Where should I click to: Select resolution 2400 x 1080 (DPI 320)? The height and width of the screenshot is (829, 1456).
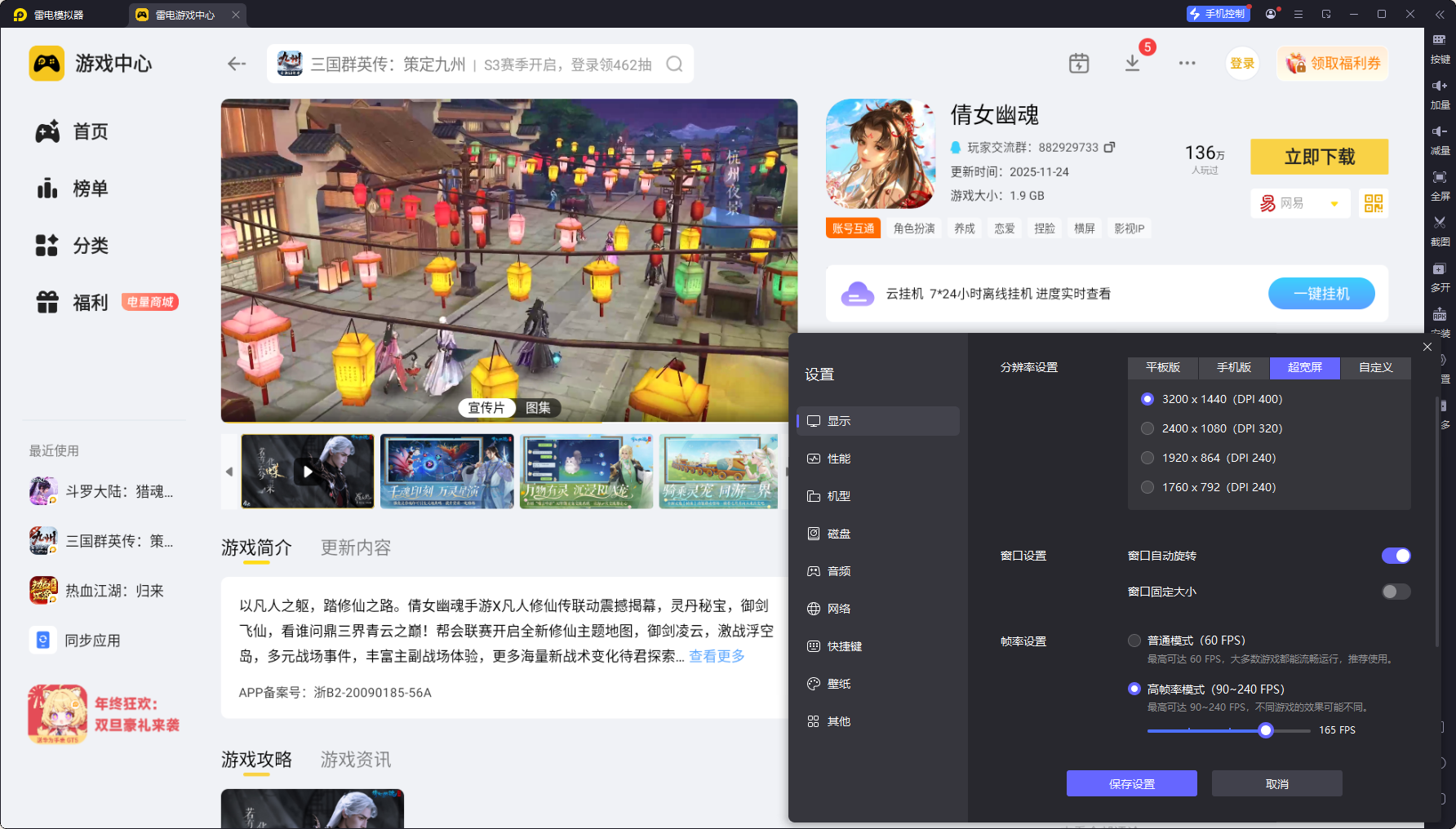pyautogui.click(x=1147, y=428)
